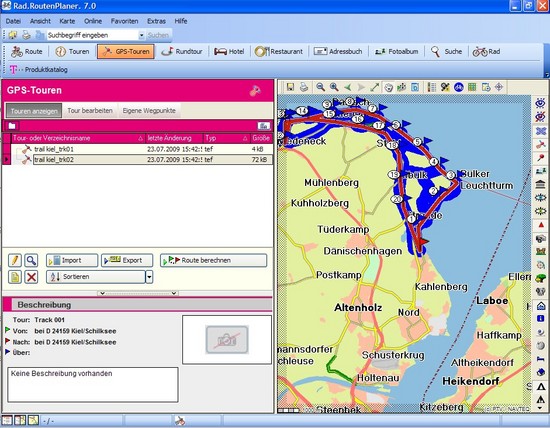Image resolution: width=550 pixels, height=428 pixels.
Task: Open the Favoriten menu
Action: point(125,21)
